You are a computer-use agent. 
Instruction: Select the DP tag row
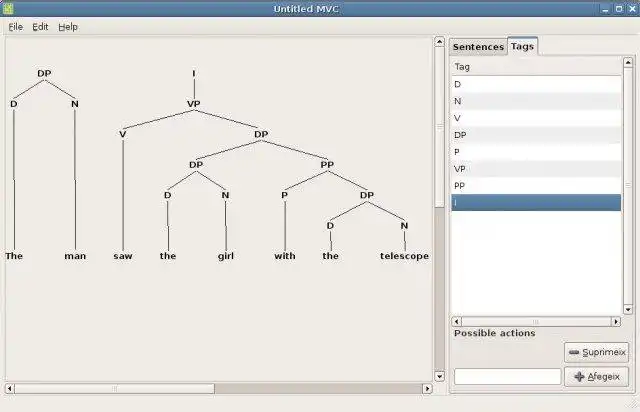pos(536,135)
